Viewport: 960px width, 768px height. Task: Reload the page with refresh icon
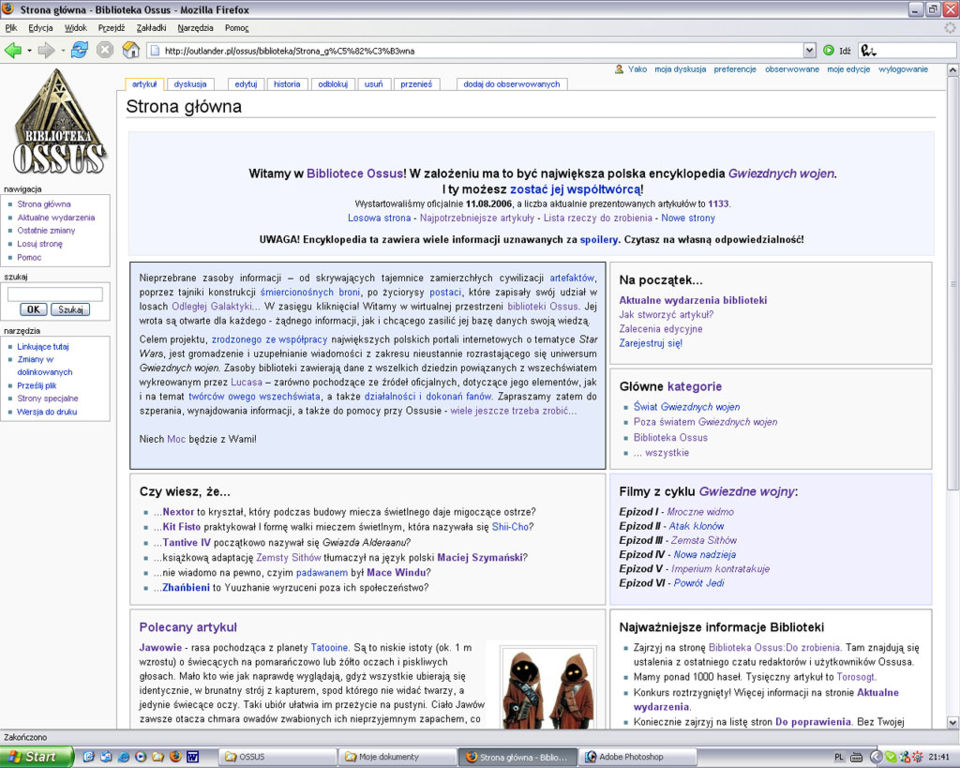point(80,50)
